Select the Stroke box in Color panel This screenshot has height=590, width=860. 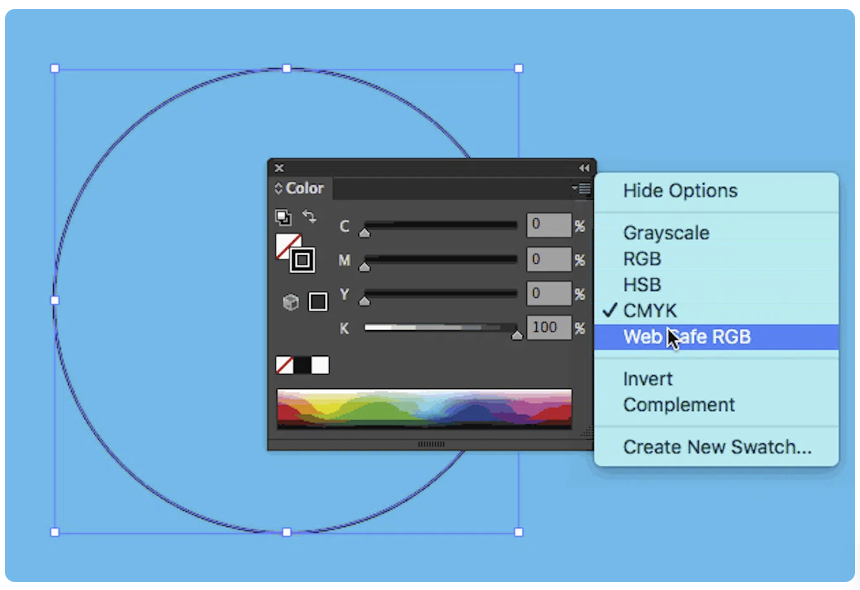(x=303, y=261)
